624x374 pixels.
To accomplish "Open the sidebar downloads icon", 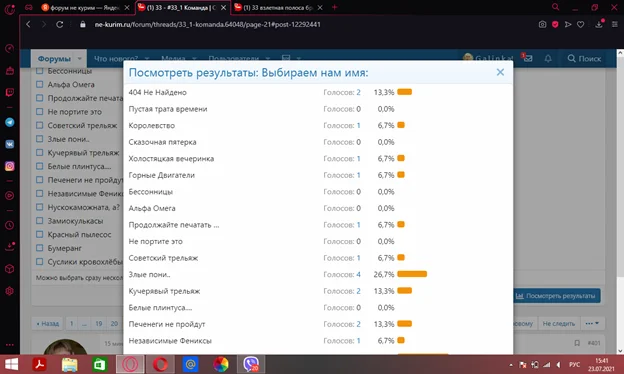I will click(10, 247).
